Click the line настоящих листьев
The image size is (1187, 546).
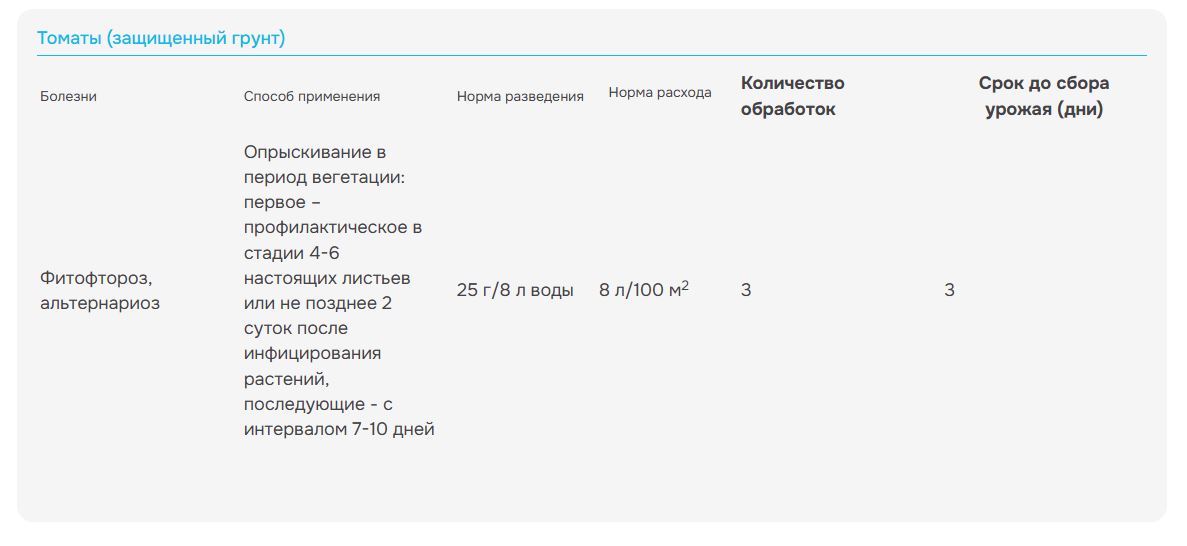point(327,278)
